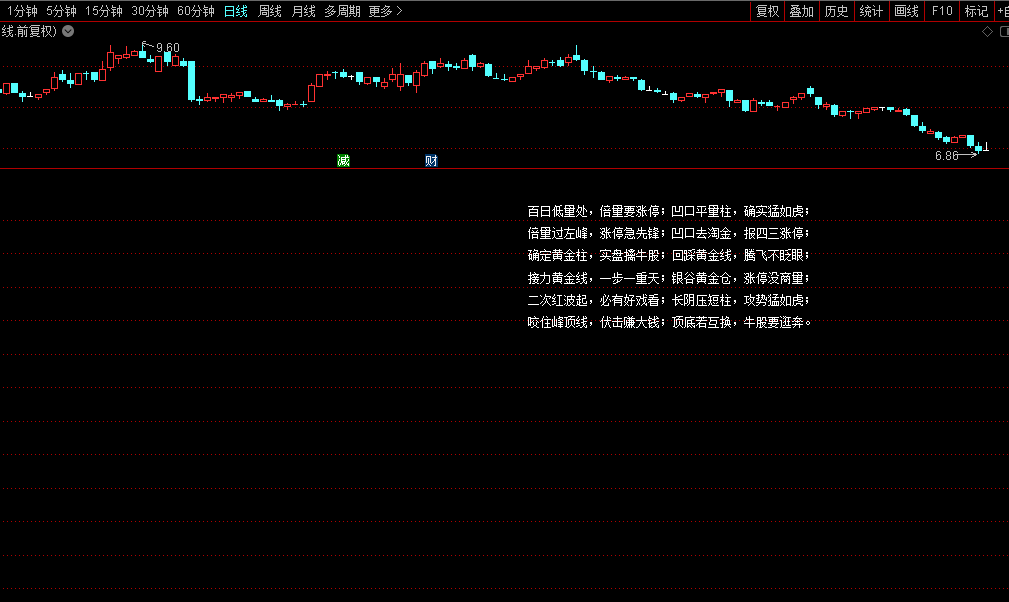The image size is (1009, 602).
Task: Click the +自 add-to-watchlist button
Action: (x=1001, y=11)
